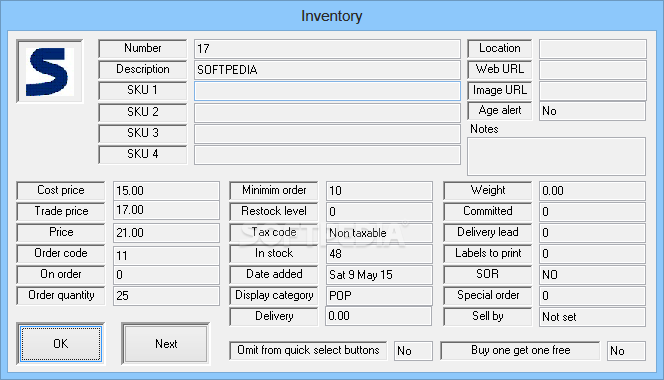Click inside the Notes text area
This screenshot has height=380, width=664.
556,156
